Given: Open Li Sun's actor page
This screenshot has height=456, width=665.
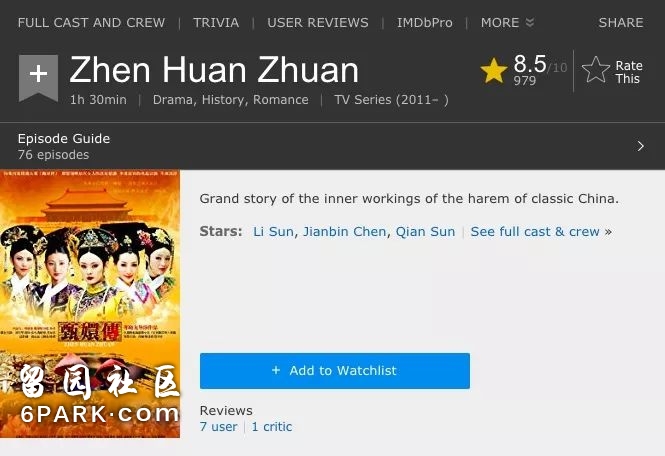Looking at the screenshot, I should (x=273, y=232).
